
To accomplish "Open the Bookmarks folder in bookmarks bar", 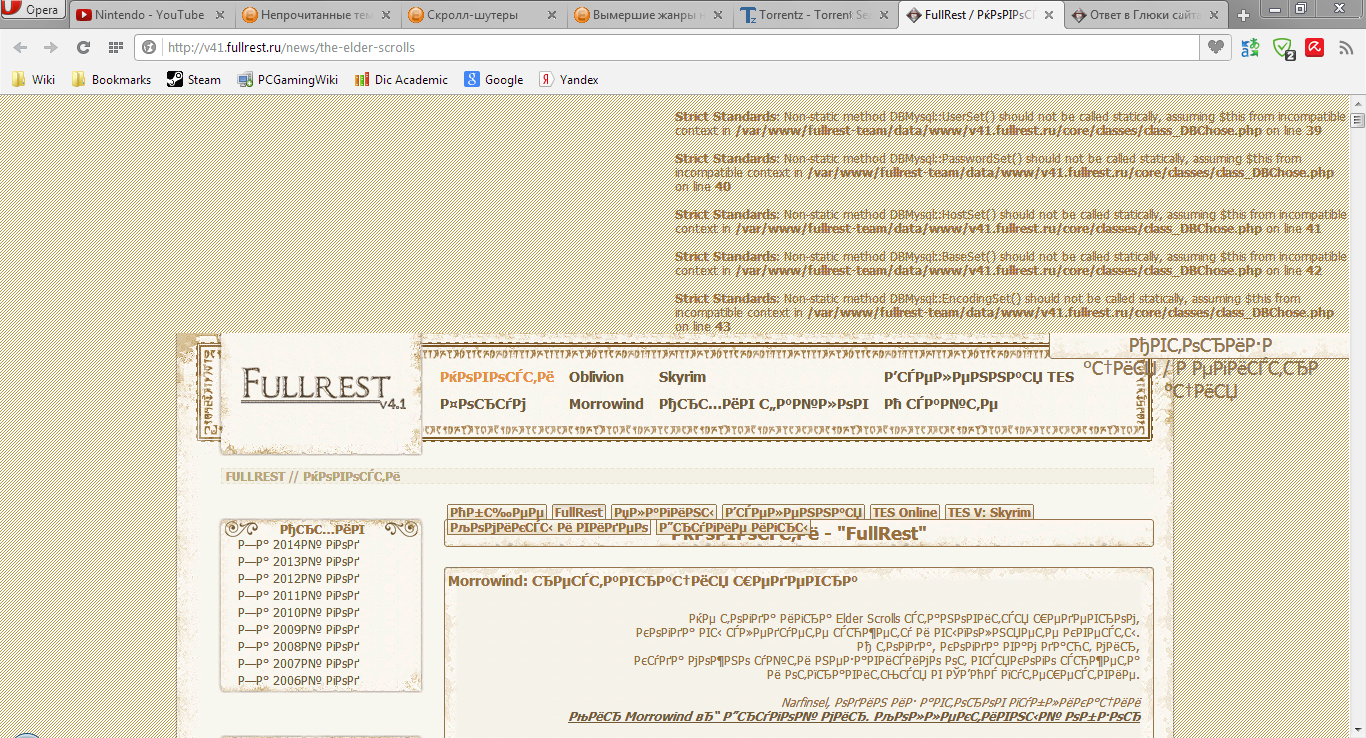I will tap(111, 79).
